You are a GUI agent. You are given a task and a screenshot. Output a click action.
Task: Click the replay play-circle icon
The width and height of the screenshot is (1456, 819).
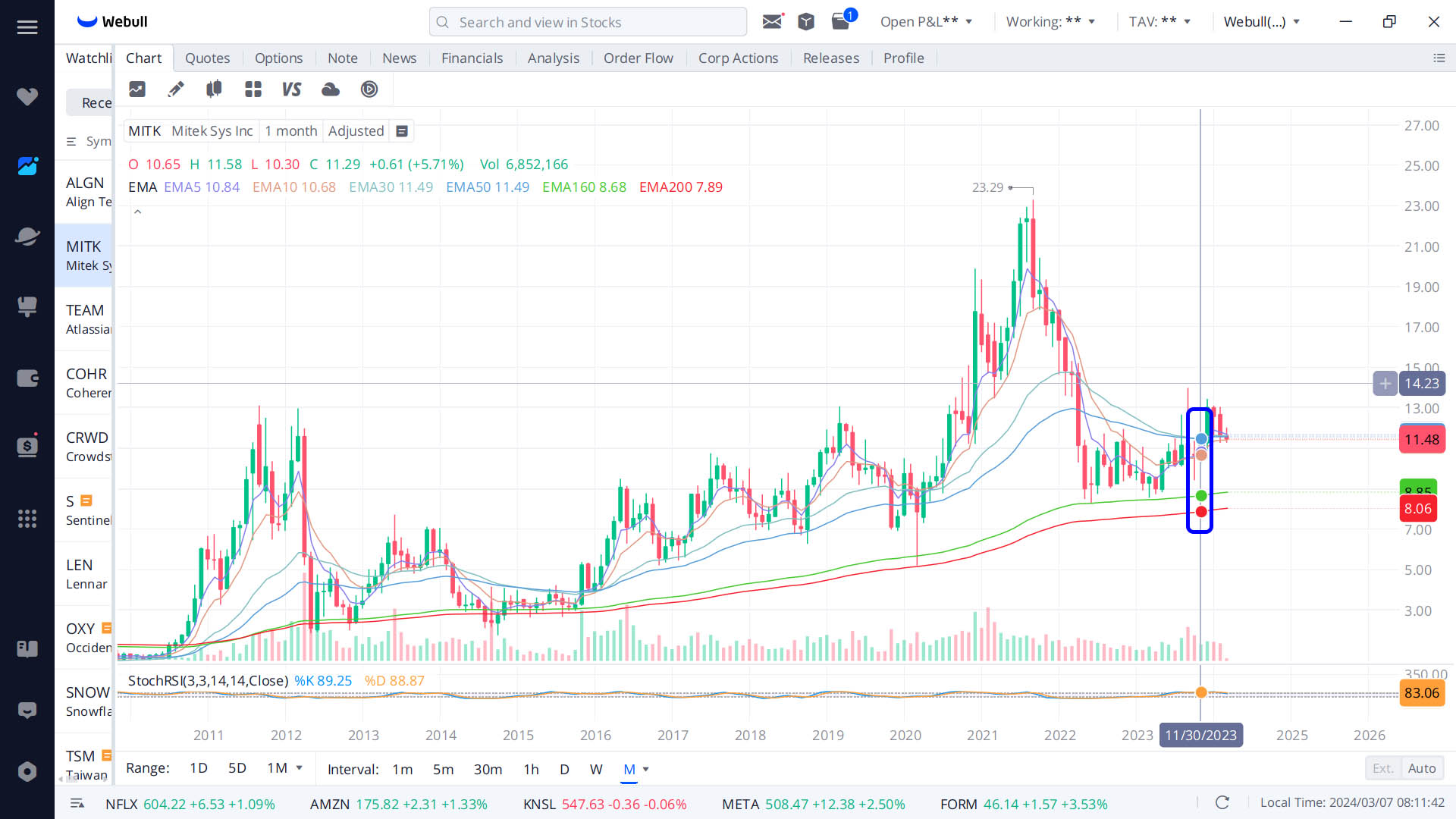tap(369, 89)
